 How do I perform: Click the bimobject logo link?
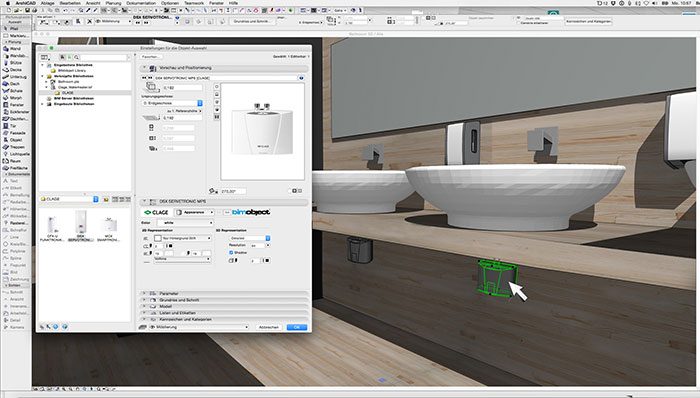tap(251, 212)
